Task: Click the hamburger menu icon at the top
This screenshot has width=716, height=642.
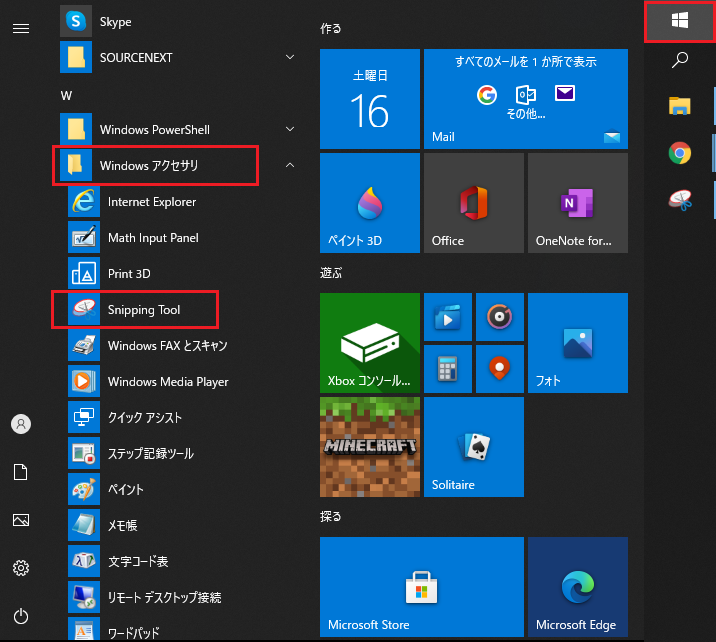Action: [x=21, y=29]
